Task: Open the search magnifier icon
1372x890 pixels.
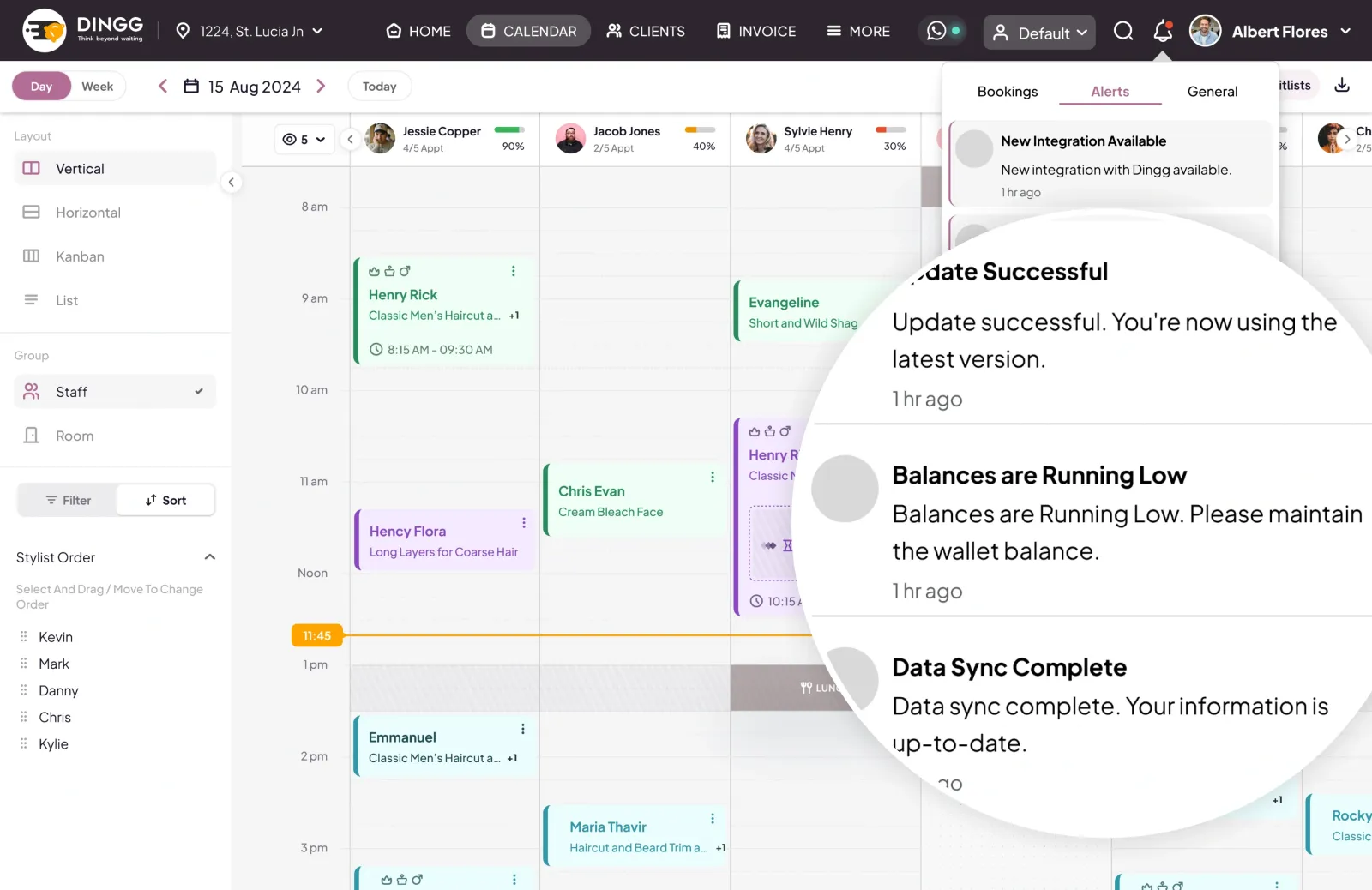Action: click(1123, 32)
